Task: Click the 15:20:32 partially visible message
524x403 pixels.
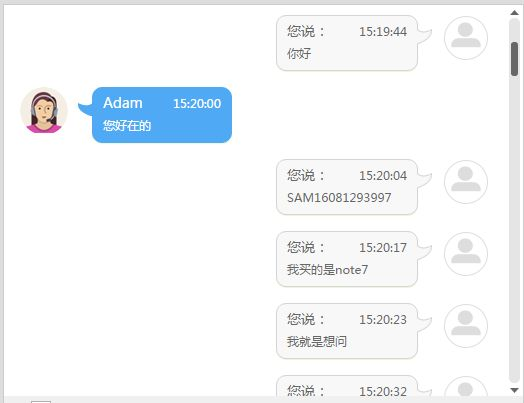Action: 347,386
